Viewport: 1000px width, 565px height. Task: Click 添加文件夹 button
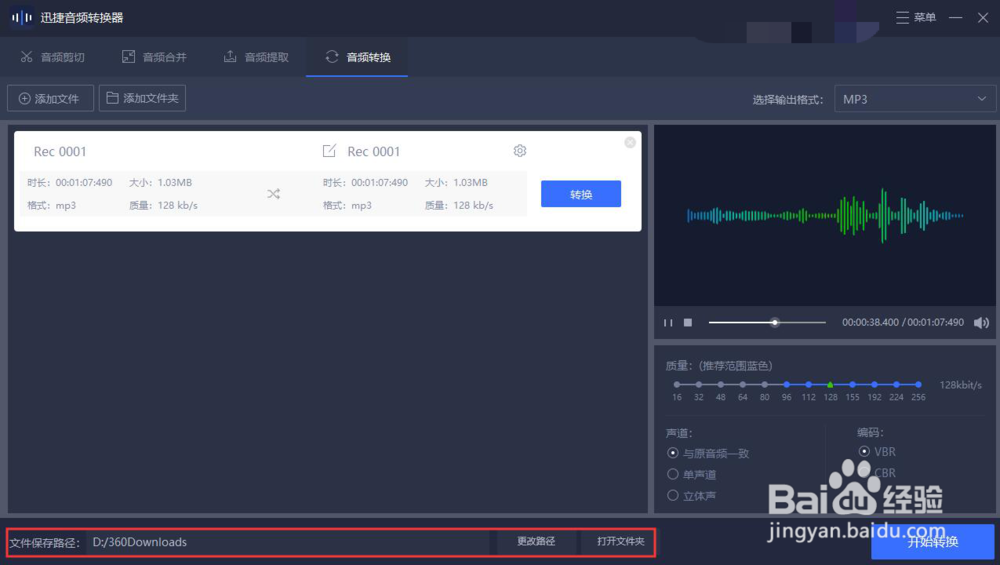click(142, 98)
